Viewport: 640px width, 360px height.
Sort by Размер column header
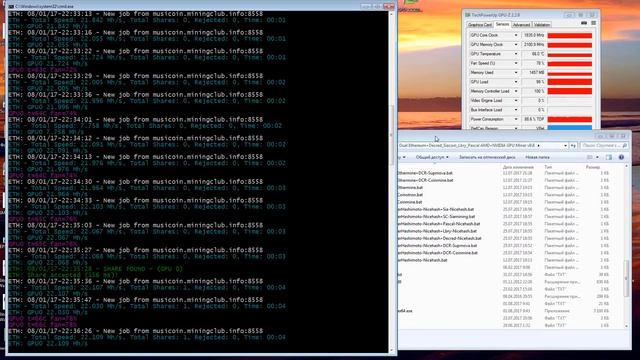(x=593, y=167)
